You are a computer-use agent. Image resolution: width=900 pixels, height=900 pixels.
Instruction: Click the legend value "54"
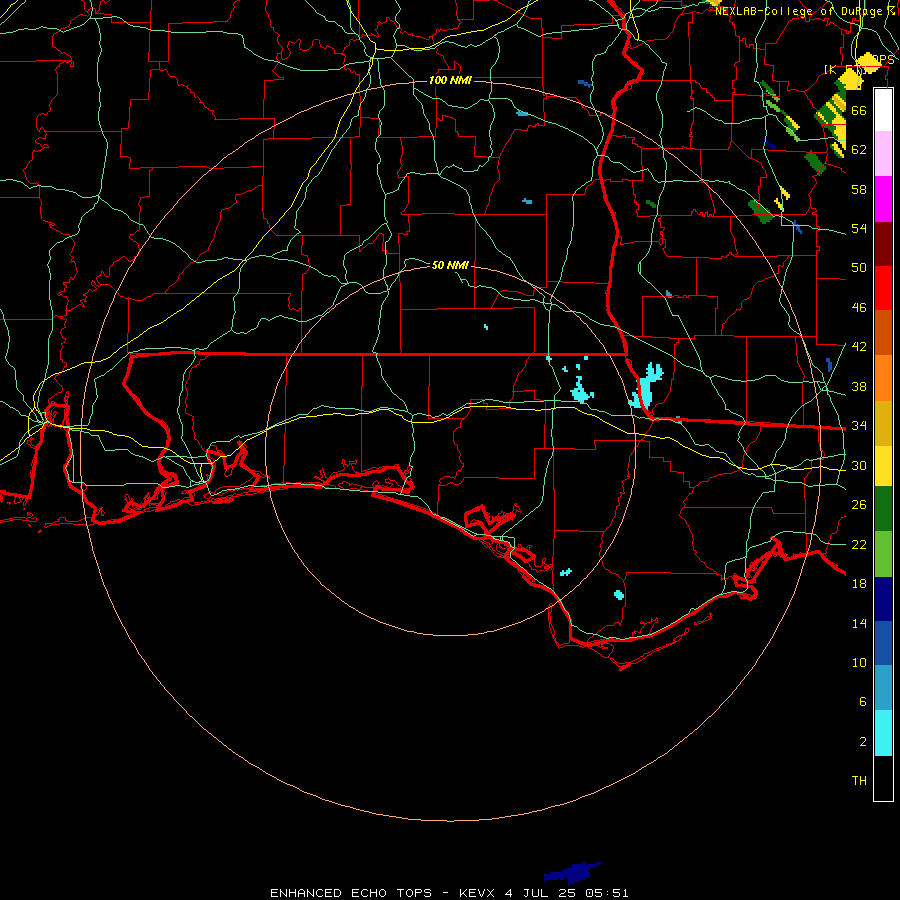[x=859, y=228]
